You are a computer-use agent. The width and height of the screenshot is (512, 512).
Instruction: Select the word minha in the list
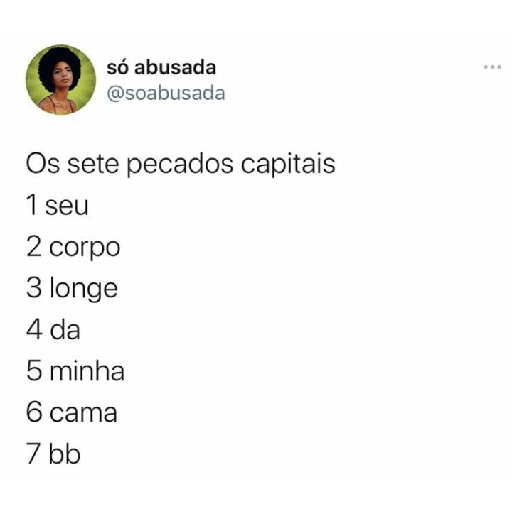[87, 371]
